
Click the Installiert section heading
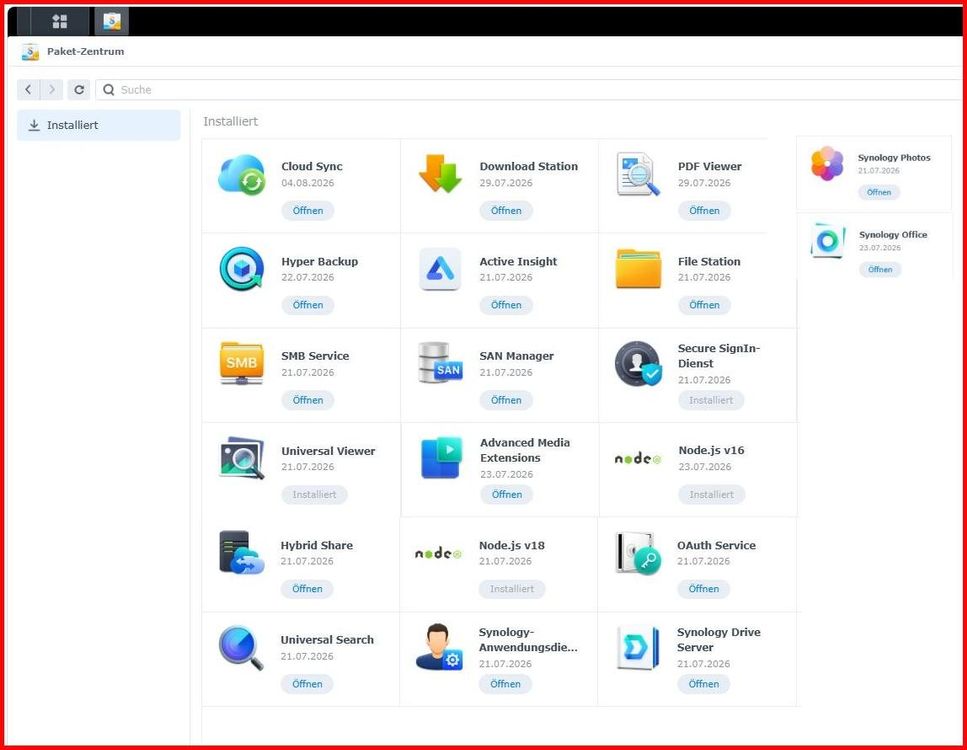(231, 122)
